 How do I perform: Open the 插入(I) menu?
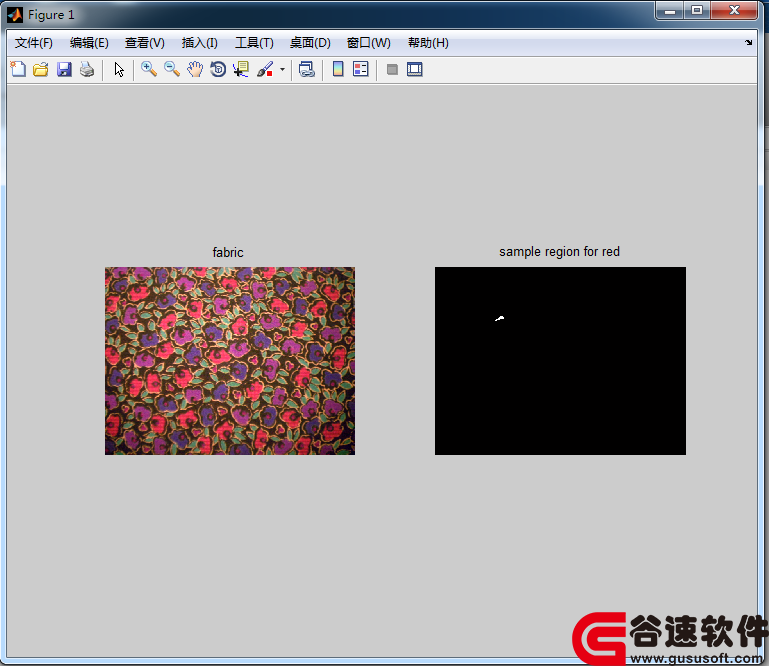click(200, 43)
